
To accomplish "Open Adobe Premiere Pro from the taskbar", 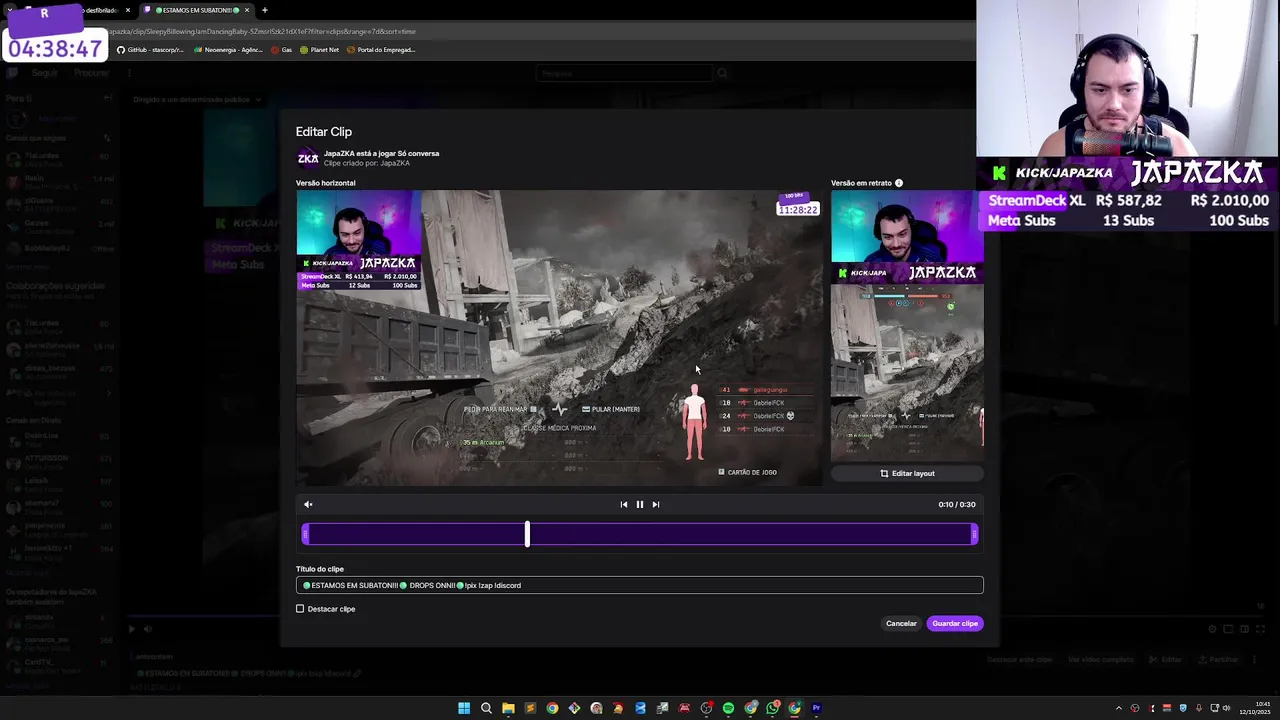I will [816, 708].
